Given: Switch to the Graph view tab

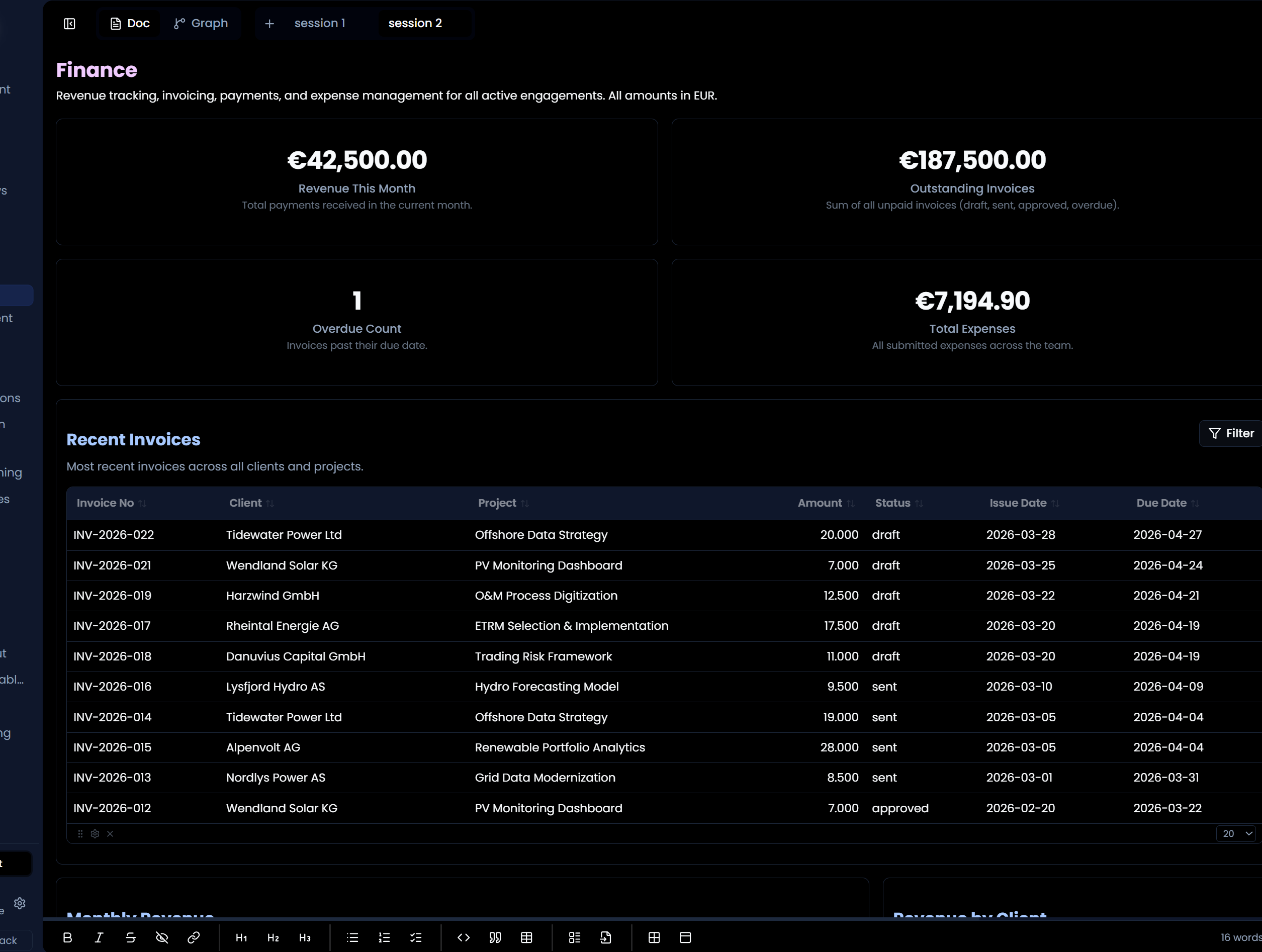Looking at the screenshot, I should [201, 23].
